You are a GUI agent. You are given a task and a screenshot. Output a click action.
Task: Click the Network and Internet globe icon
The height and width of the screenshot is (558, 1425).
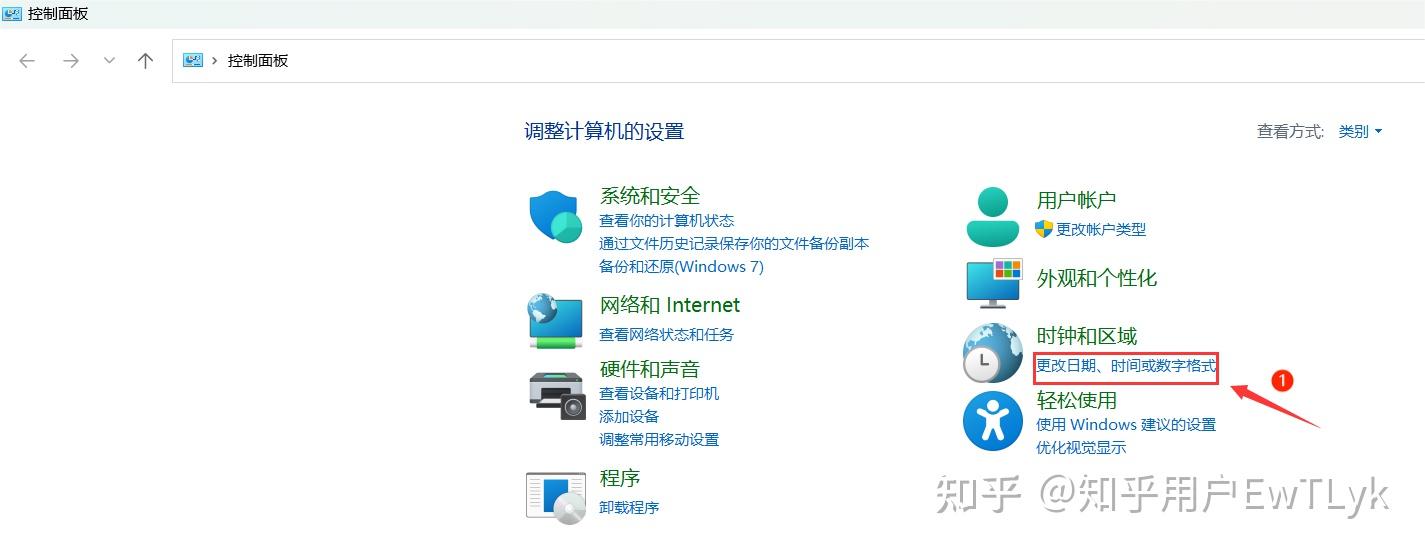click(x=555, y=321)
